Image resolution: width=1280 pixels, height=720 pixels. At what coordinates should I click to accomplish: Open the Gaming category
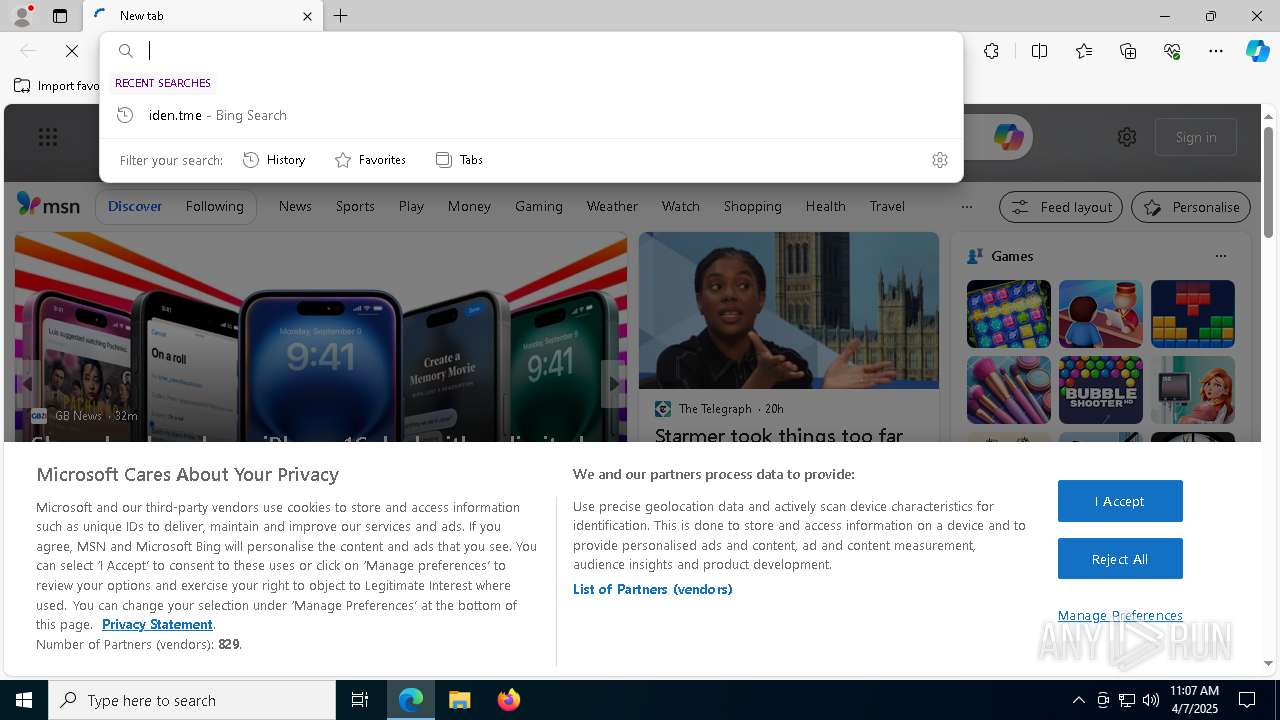tap(539, 206)
